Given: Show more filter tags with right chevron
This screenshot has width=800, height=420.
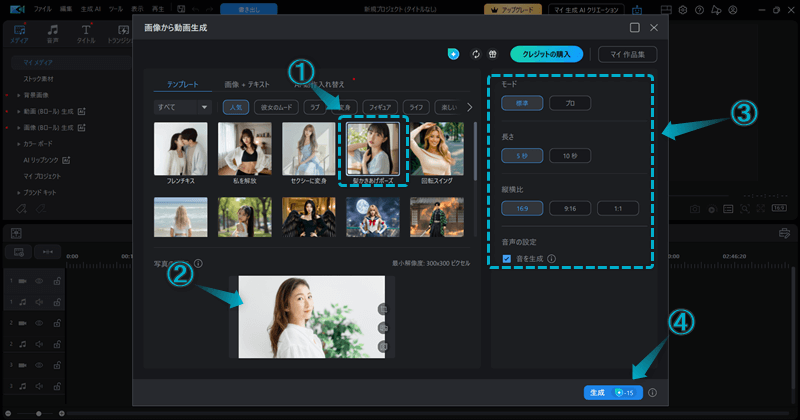Looking at the screenshot, I should click(x=469, y=107).
